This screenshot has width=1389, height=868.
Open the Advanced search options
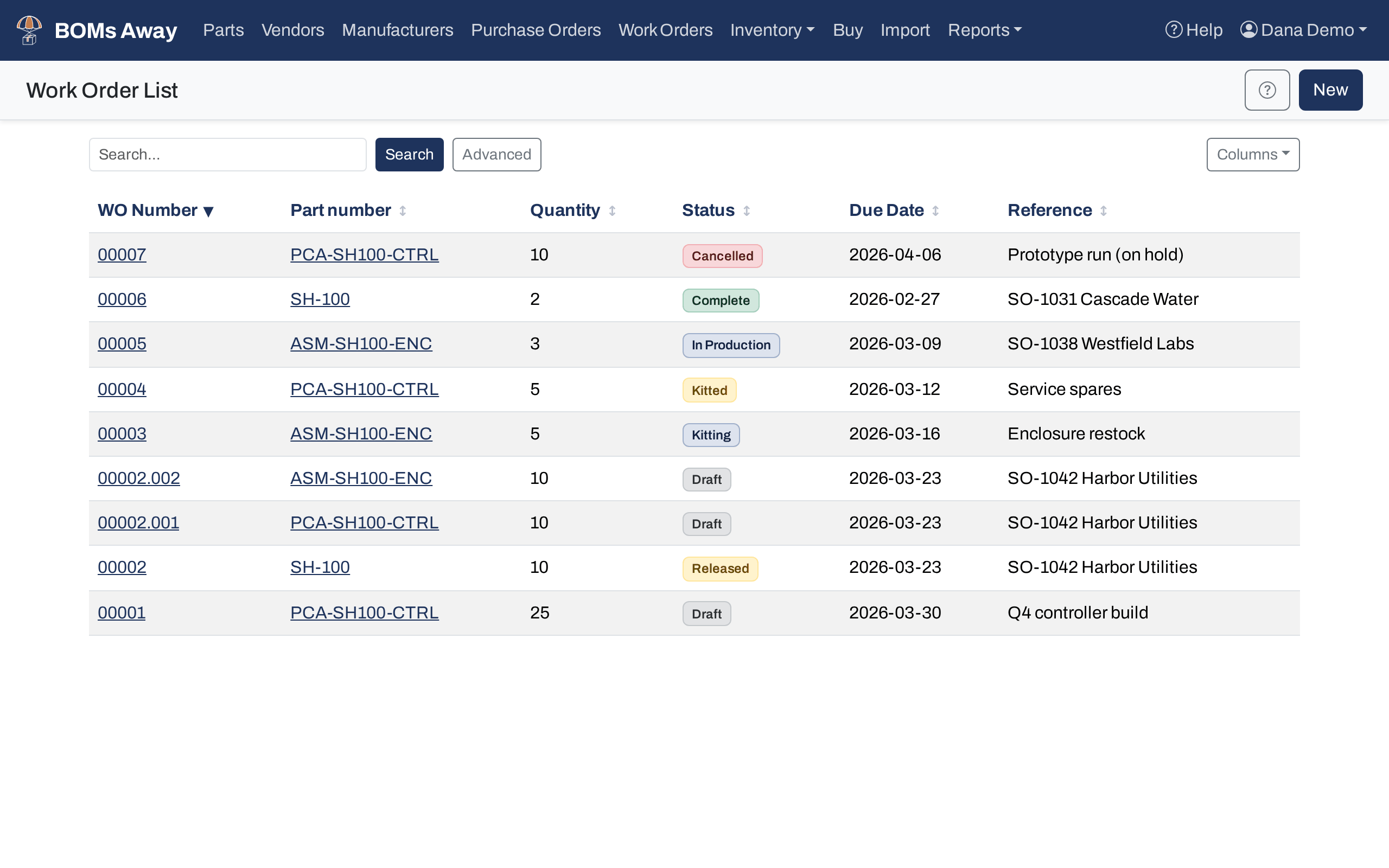tap(496, 155)
